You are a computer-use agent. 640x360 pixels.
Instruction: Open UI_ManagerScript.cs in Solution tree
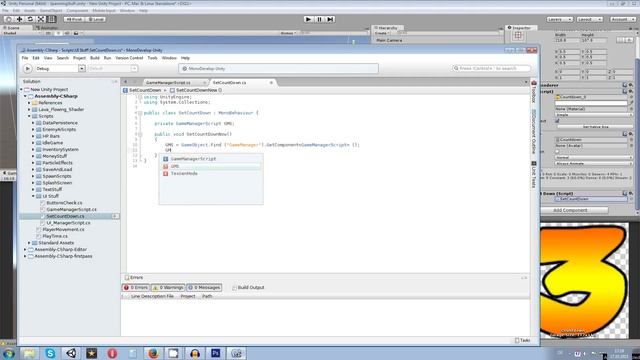(68, 223)
